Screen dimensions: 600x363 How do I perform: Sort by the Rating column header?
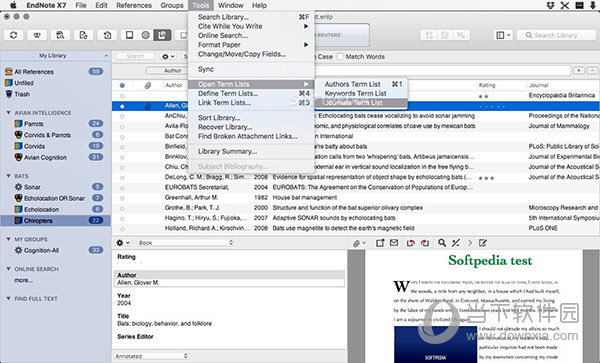[487, 85]
